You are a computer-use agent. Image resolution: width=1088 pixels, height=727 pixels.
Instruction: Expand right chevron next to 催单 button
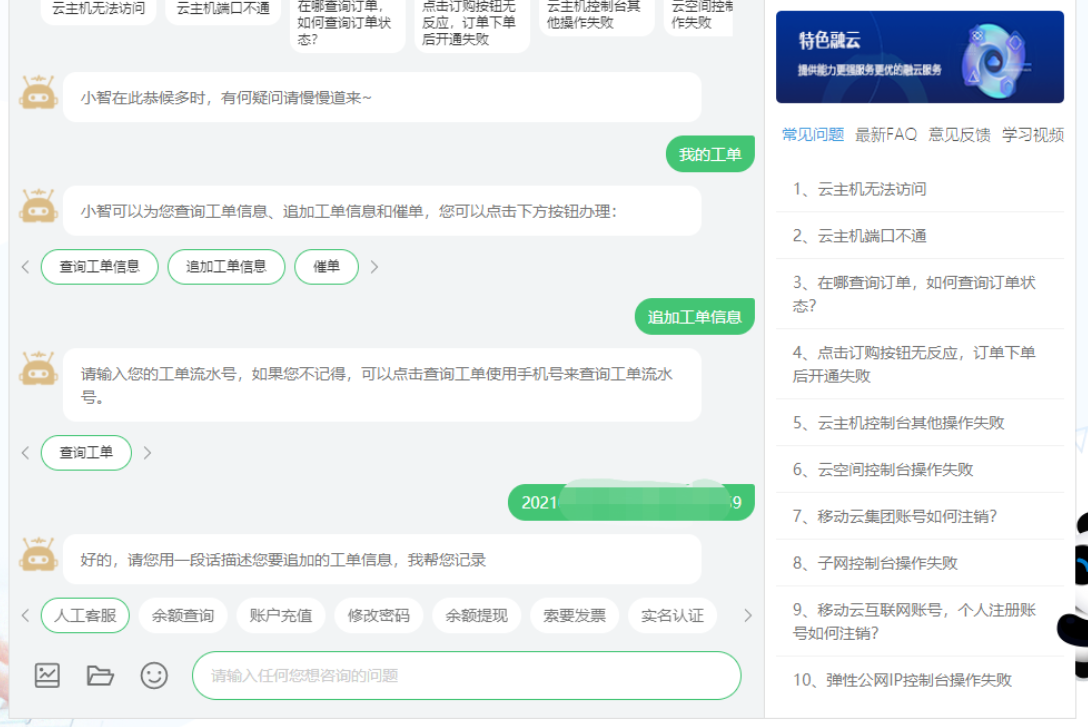click(375, 267)
